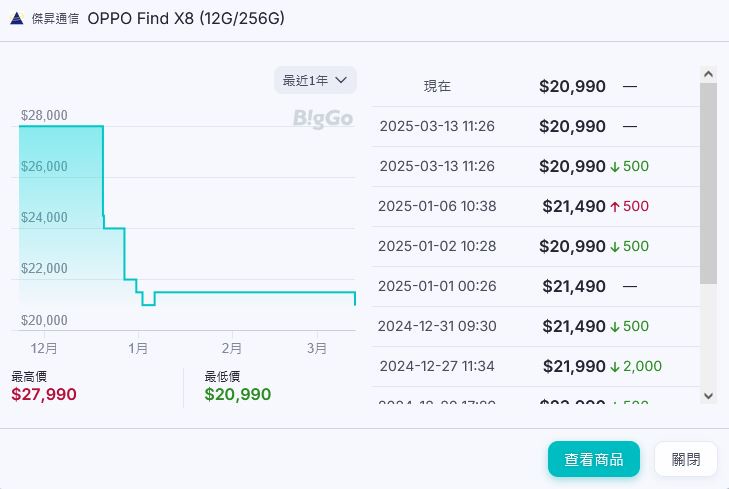This screenshot has height=489, width=729.
Task: Open the 最近1年 time range dropdown
Action: coord(315,80)
